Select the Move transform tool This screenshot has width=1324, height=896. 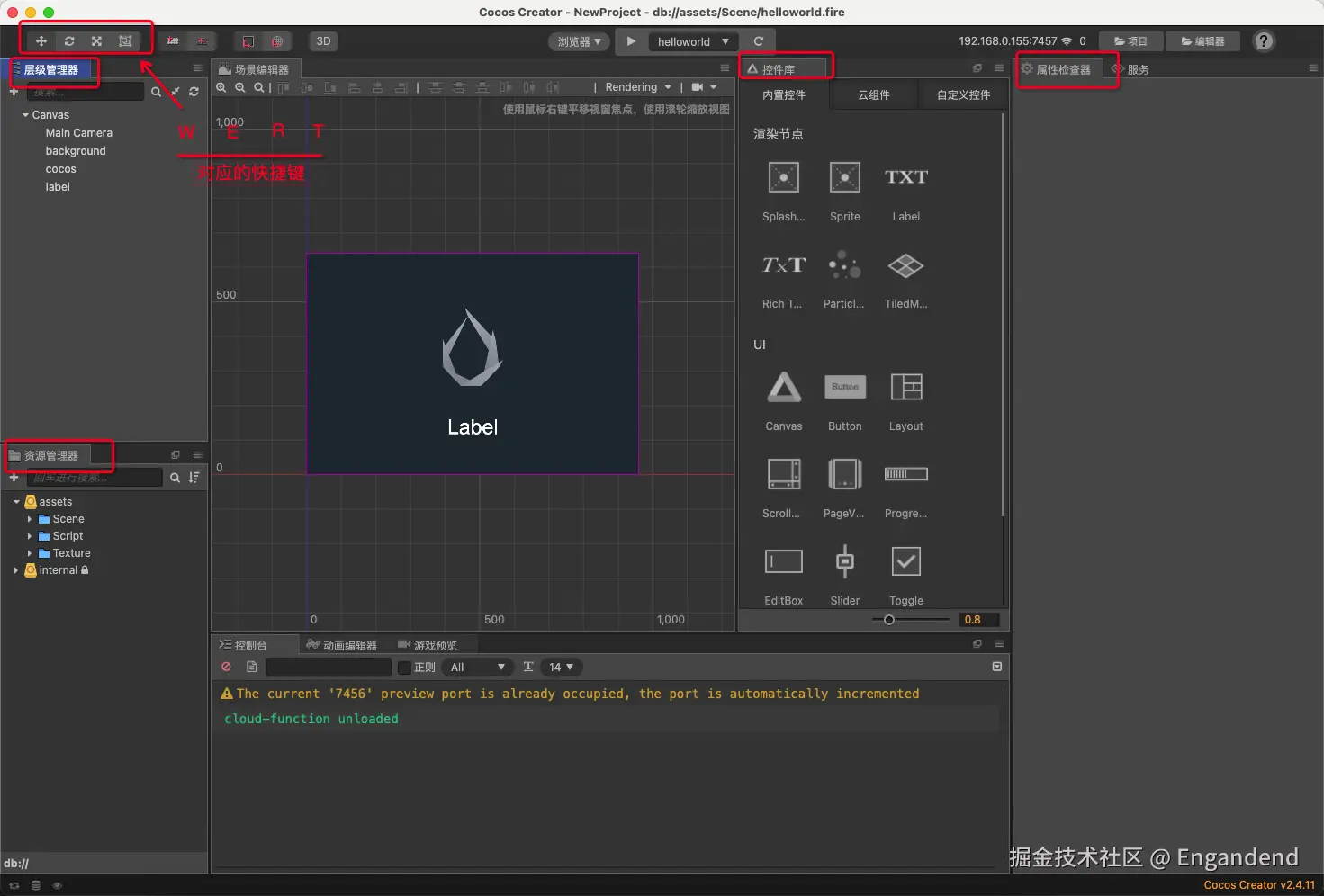41,41
